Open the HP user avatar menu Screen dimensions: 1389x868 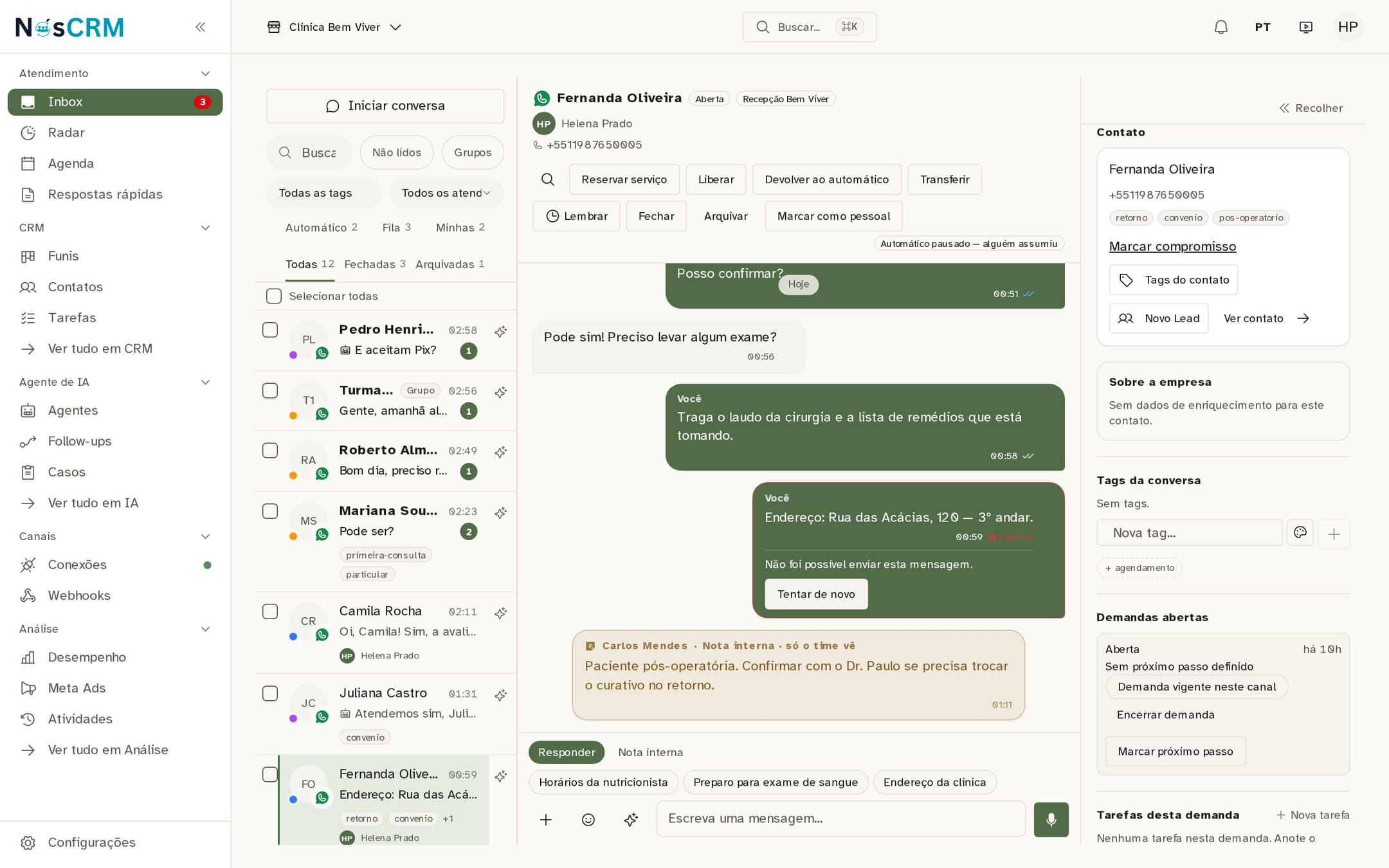coord(1347,27)
